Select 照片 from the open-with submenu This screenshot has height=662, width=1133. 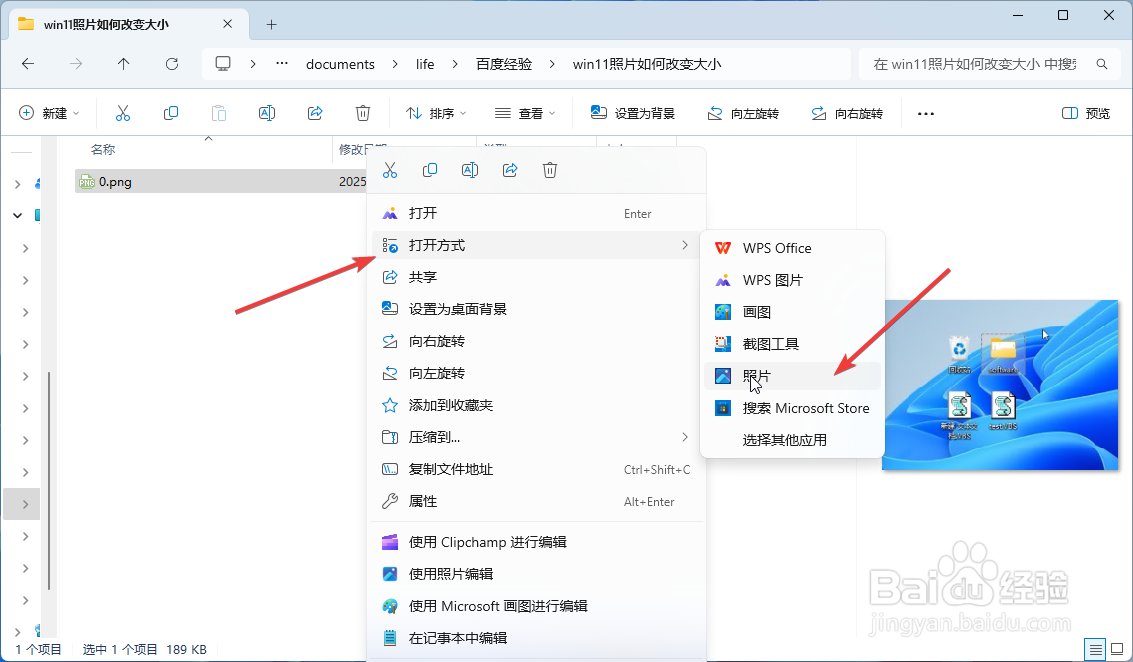tap(756, 375)
